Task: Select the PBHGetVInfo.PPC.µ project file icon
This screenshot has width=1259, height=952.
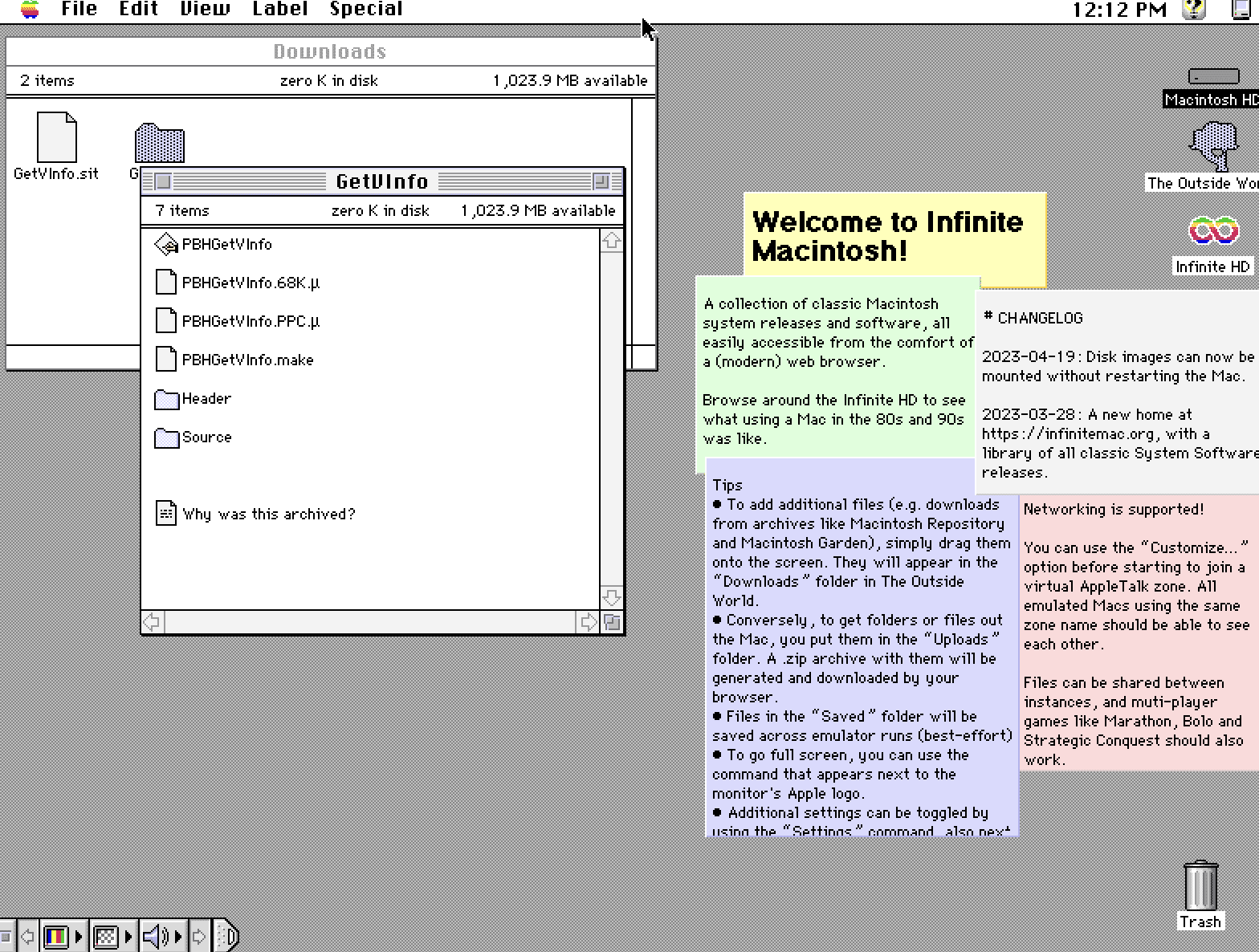Action: (x=166, y=321)
